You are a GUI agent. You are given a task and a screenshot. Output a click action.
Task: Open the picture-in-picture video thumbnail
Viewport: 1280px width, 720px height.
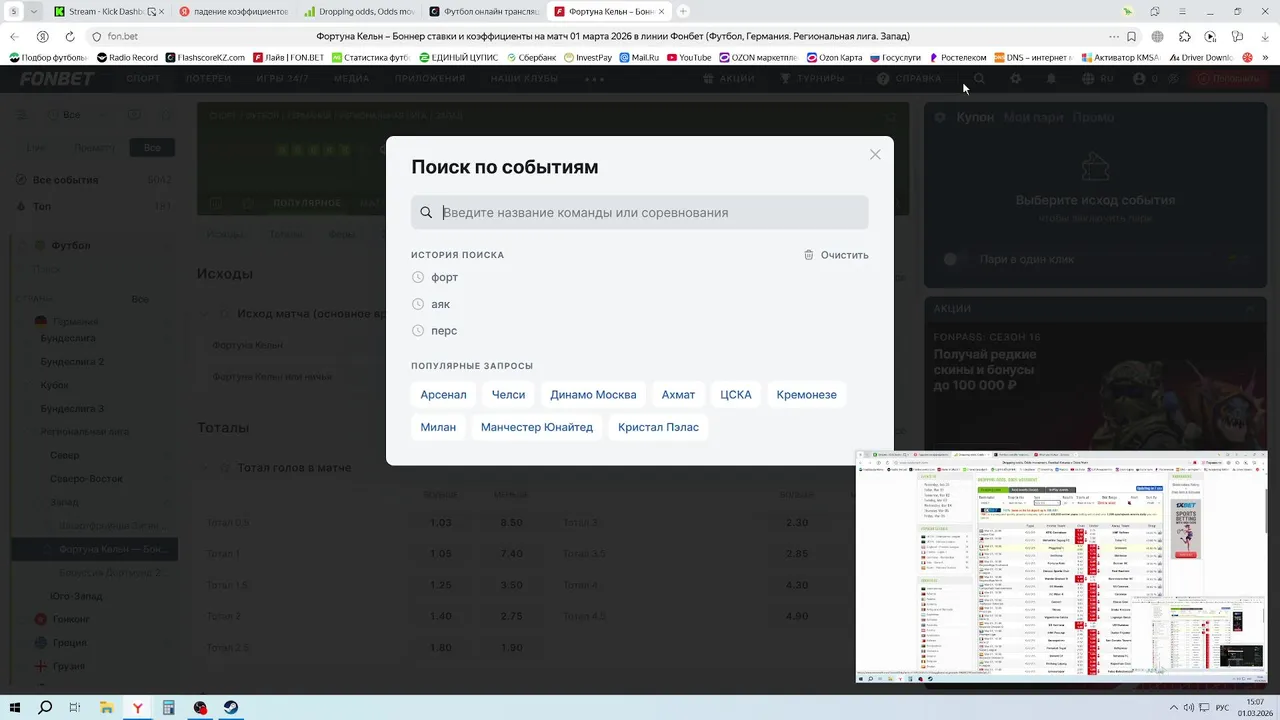(1061, 567)
